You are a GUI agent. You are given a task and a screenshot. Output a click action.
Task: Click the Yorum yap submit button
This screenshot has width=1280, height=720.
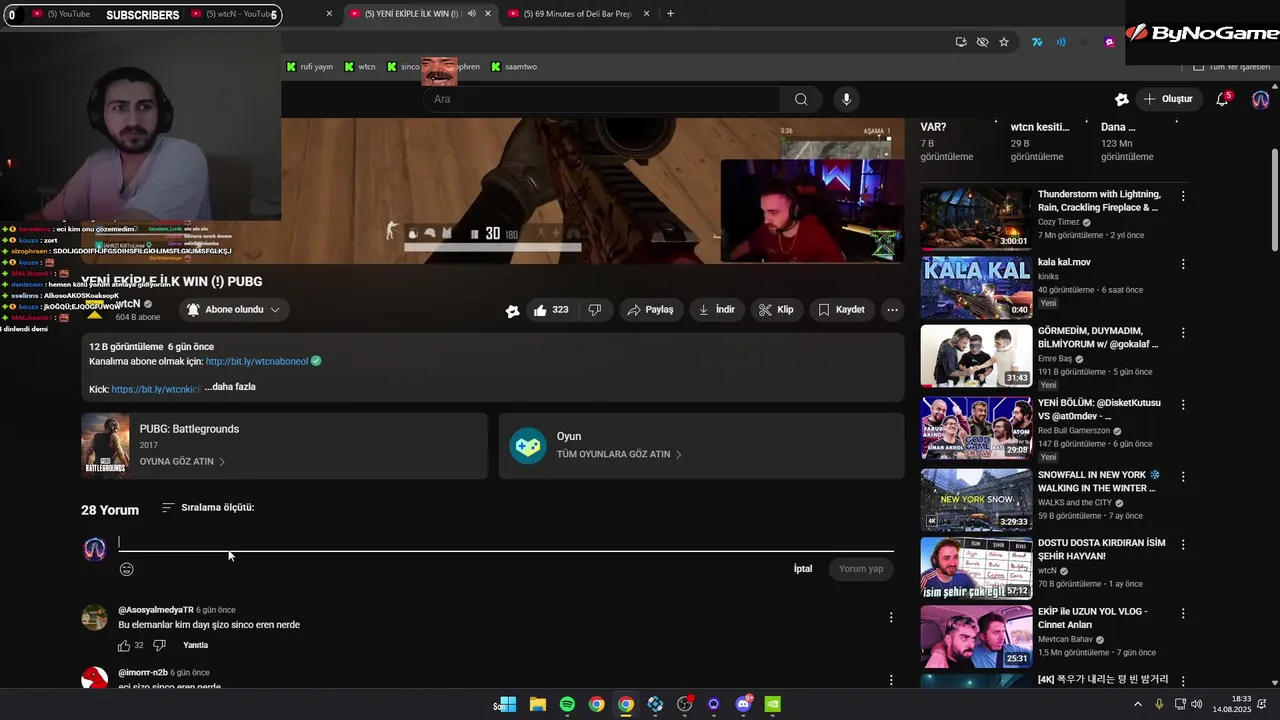(861, 569)
